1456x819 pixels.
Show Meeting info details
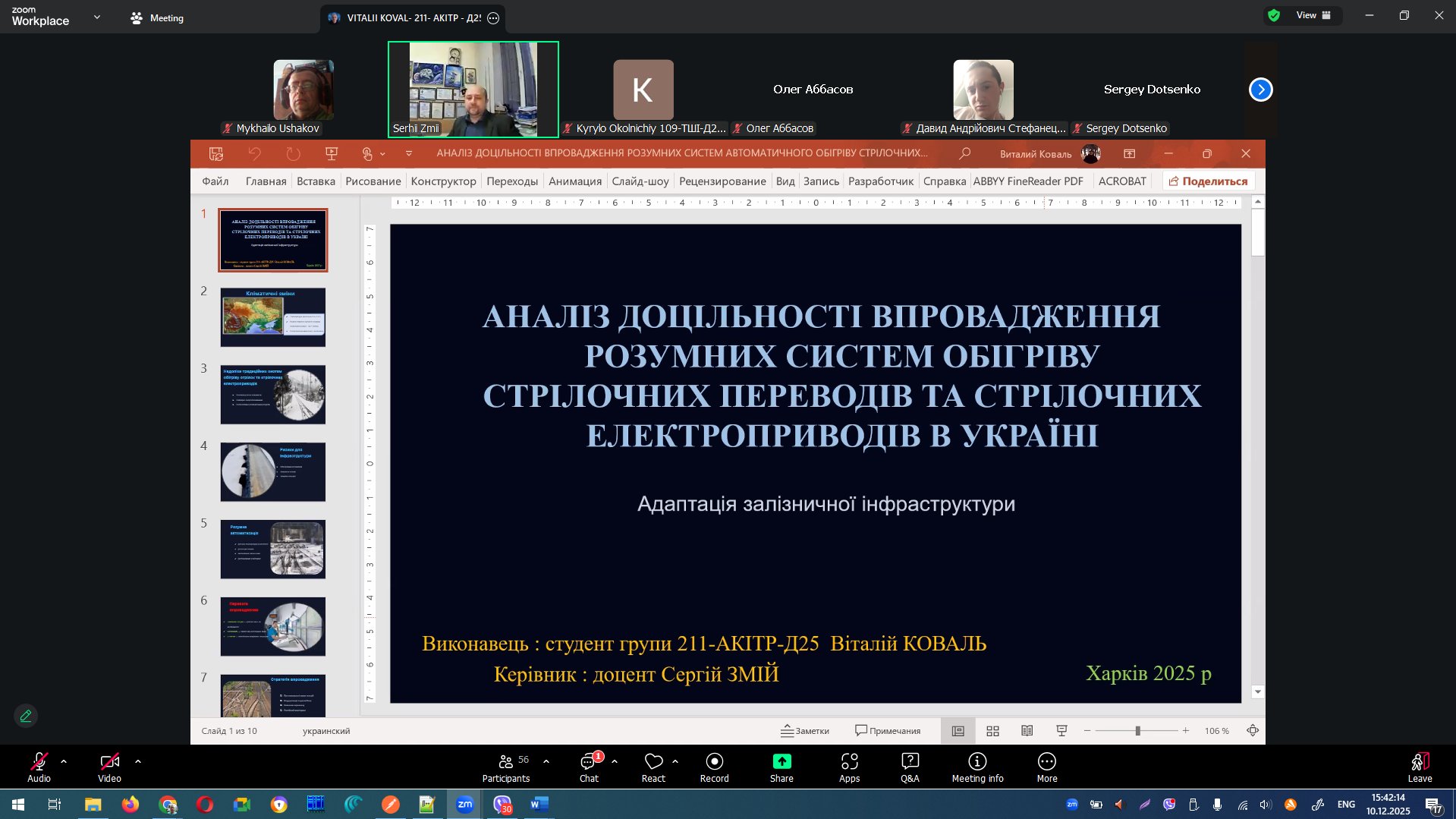pyautogui.click(x=976, y=767)
